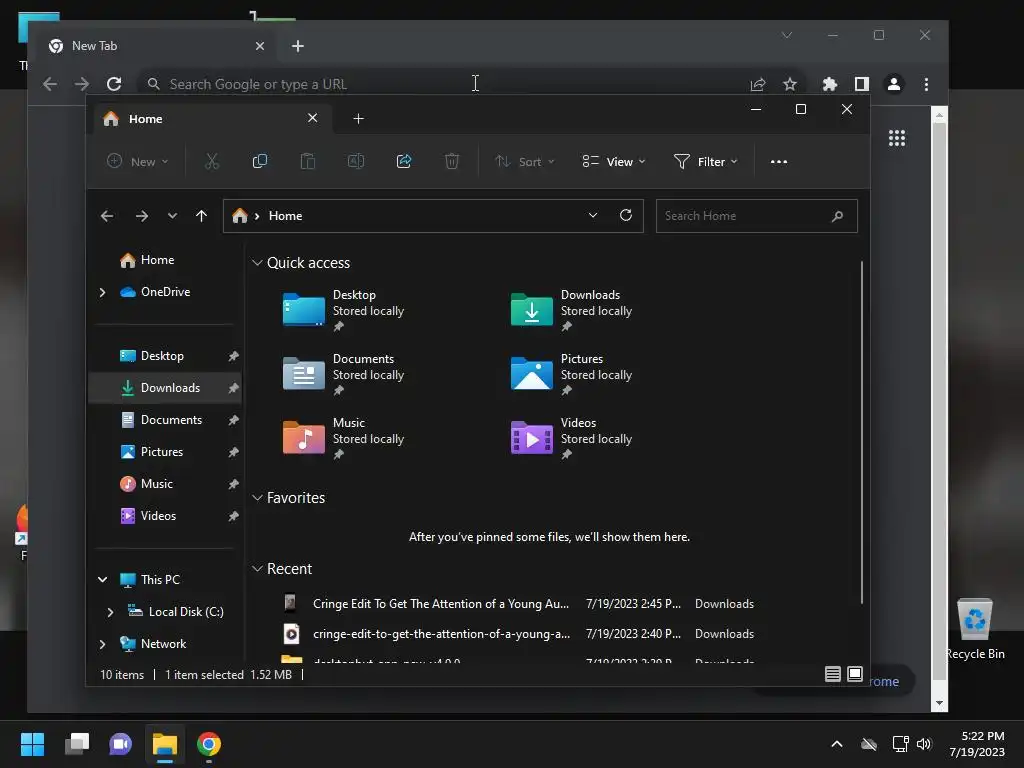Open Task View on the taskbar
1024x768 pixels.
[77, 744]
